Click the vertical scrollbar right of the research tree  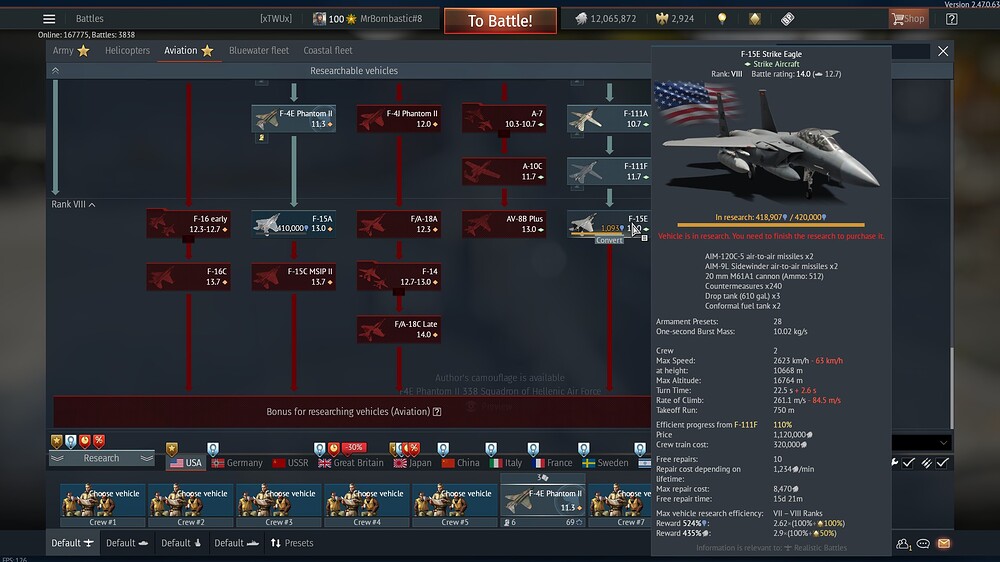[952, 388]
